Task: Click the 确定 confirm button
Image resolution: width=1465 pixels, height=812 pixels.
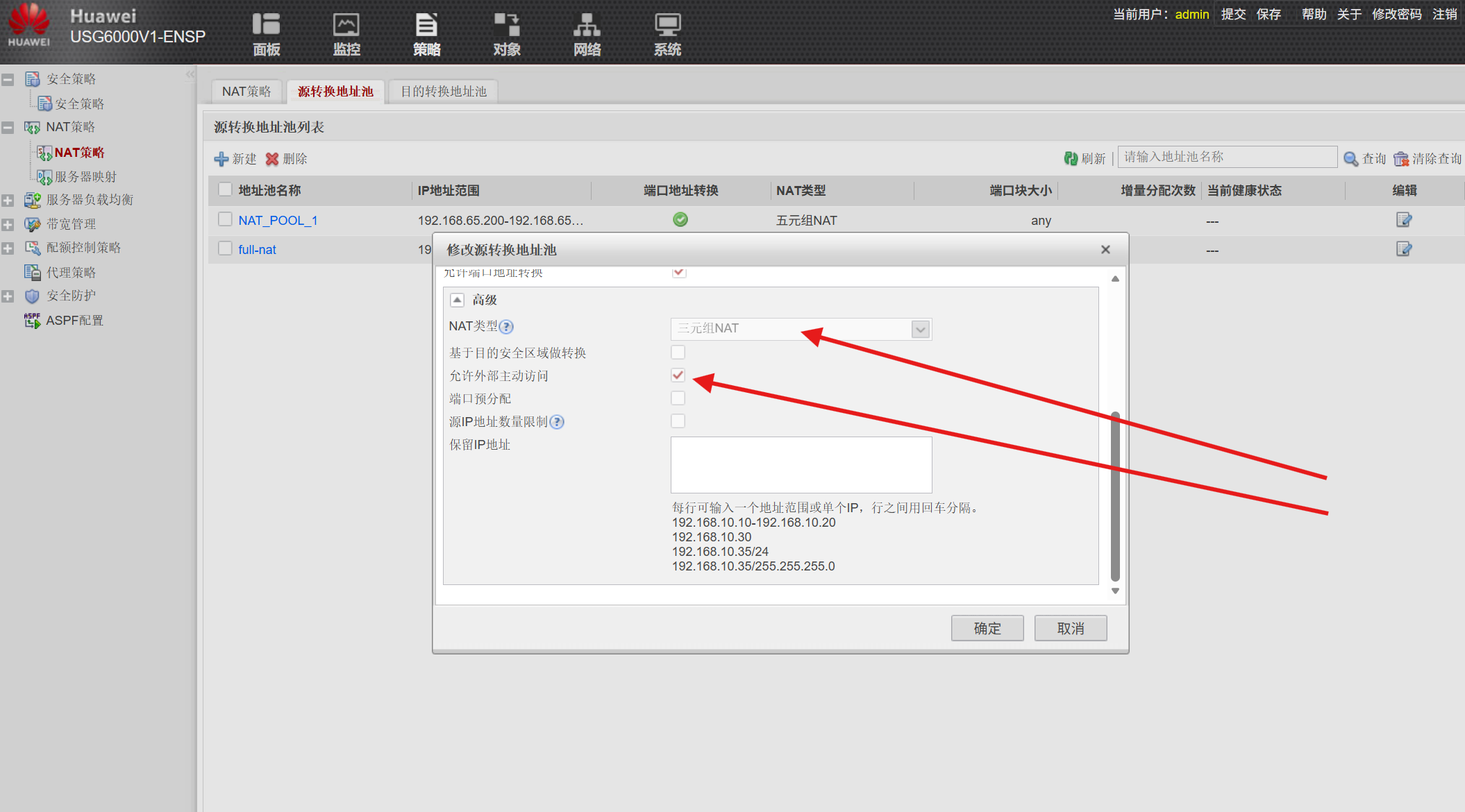Action: pyautogui.click(x=987, y=628)
